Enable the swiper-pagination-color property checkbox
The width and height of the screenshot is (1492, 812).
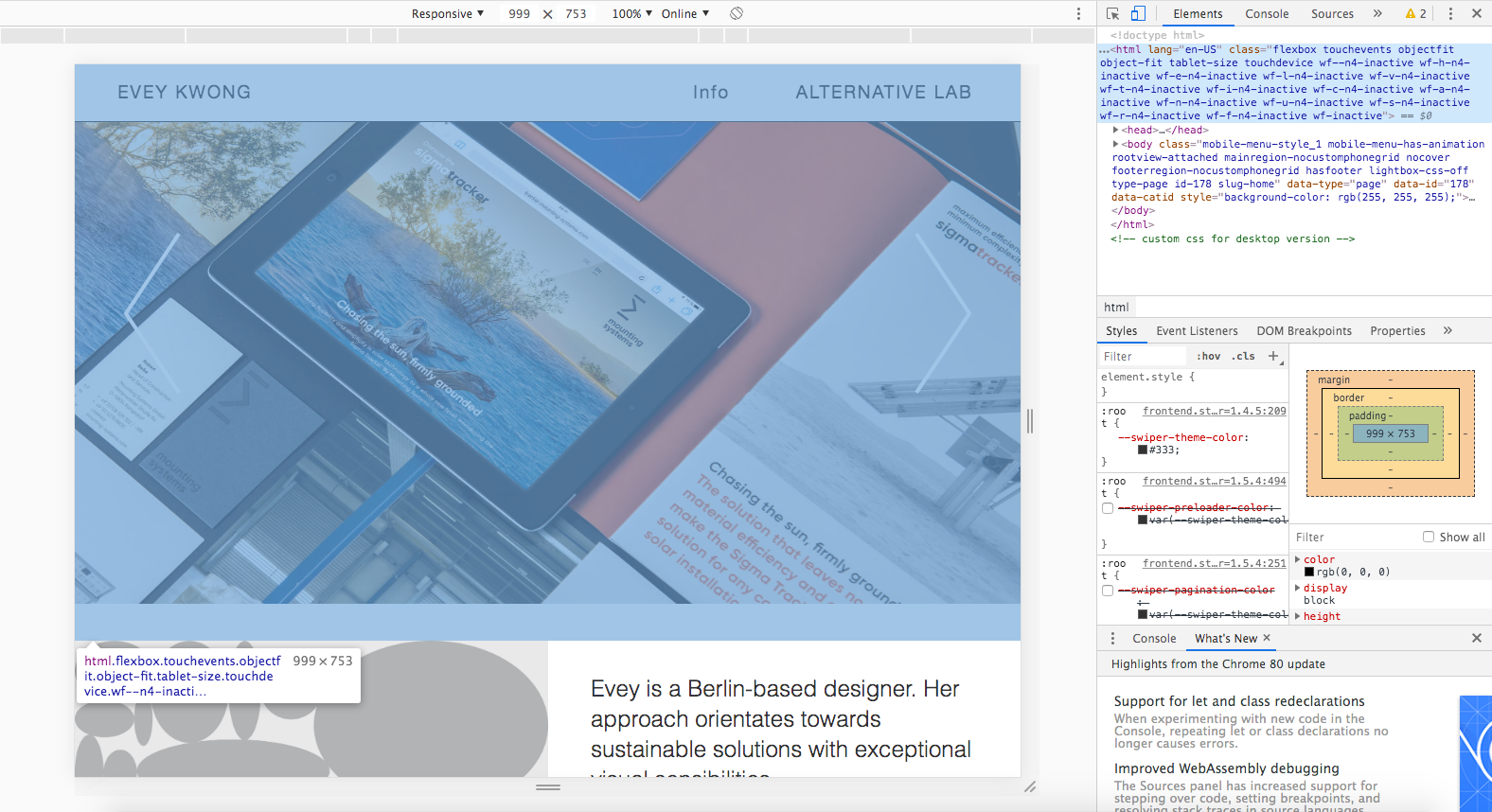coord(1108,591)
